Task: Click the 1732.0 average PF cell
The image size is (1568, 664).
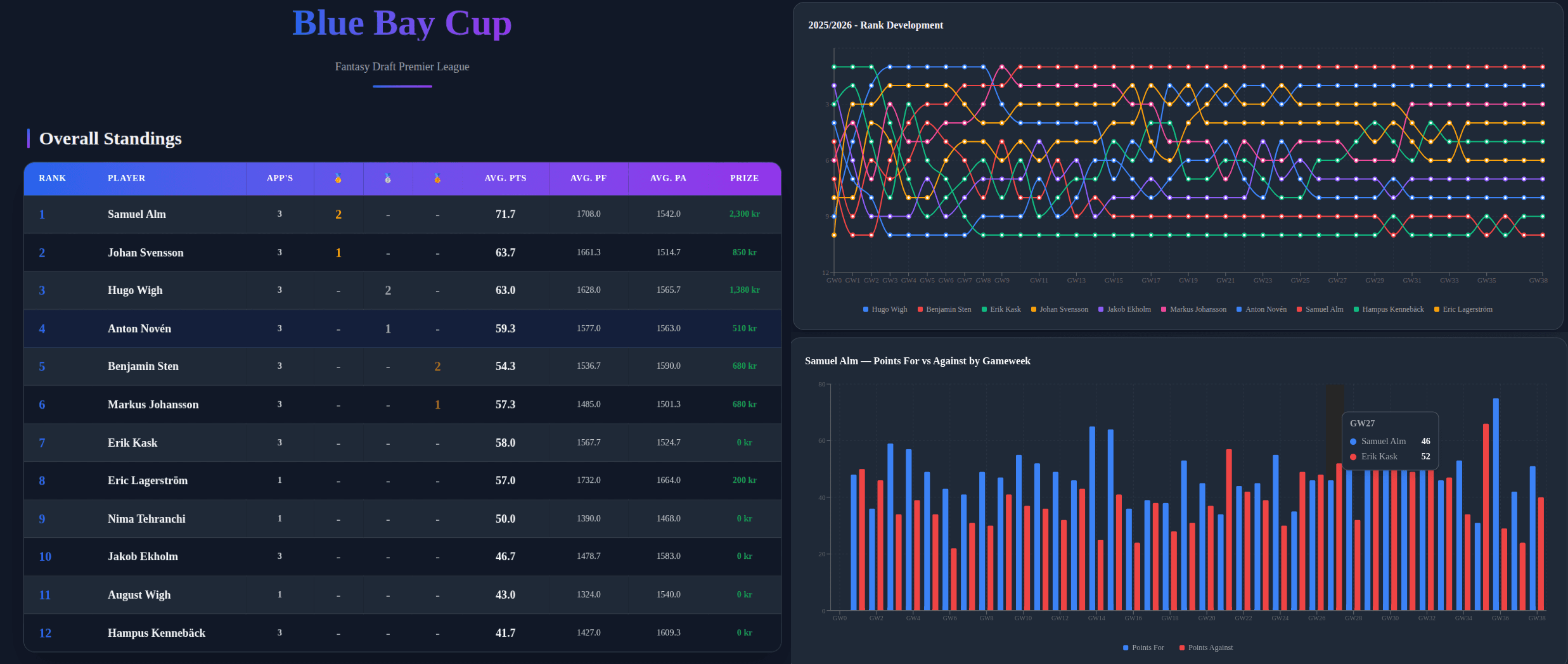Action: [x=589, y=480]
